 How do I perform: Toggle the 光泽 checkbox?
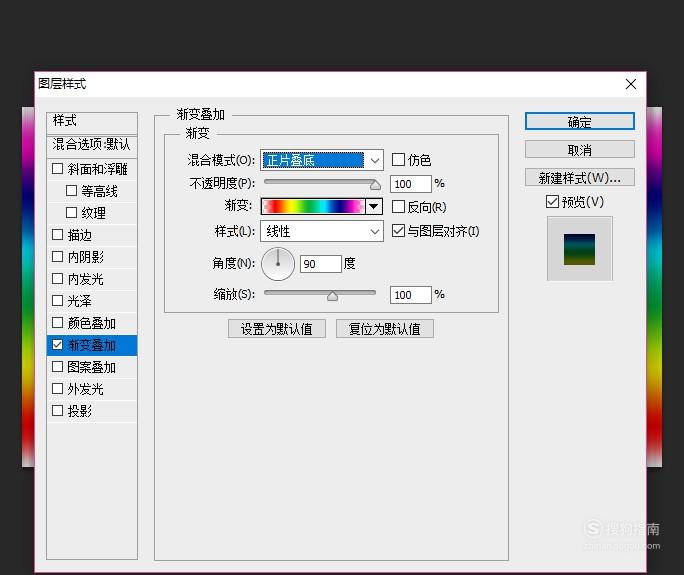(x=58, y=300)
